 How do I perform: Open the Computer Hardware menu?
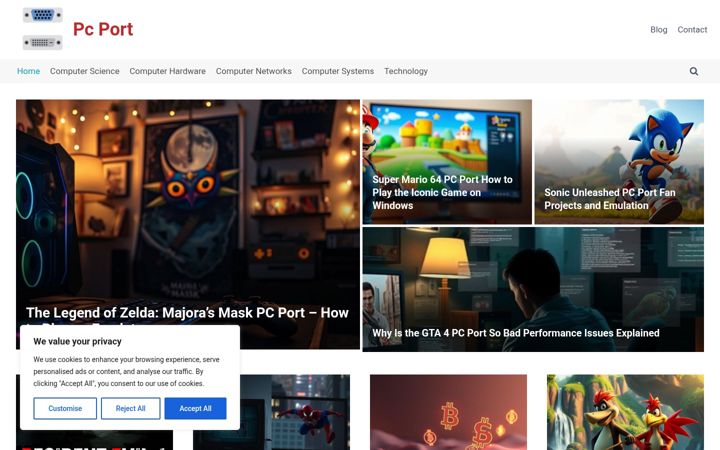168,71
